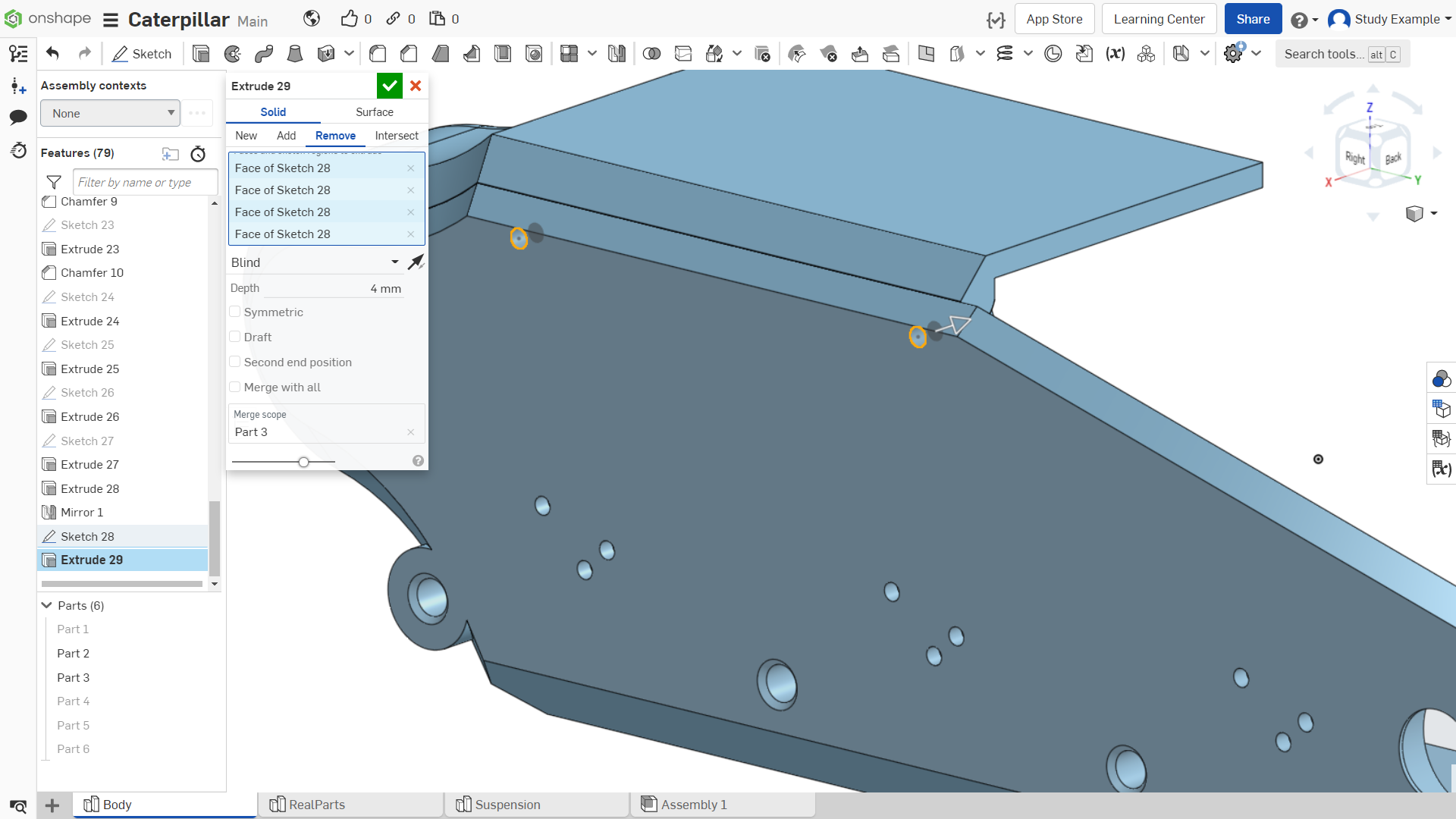Click the Fillet tool icon
This screenshot has height=819, width=1456.
click(x=378, y=54)
